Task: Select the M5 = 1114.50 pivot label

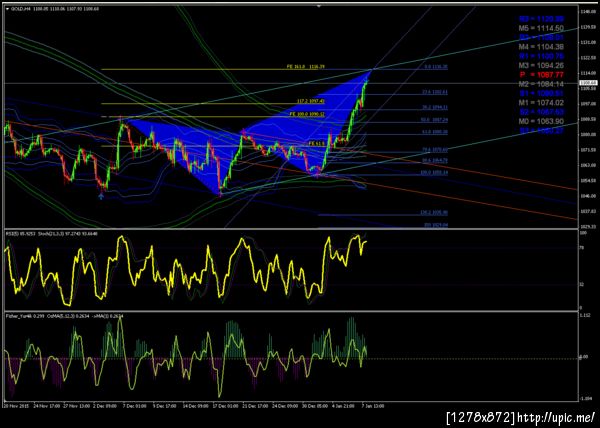Action: point(541,28)
